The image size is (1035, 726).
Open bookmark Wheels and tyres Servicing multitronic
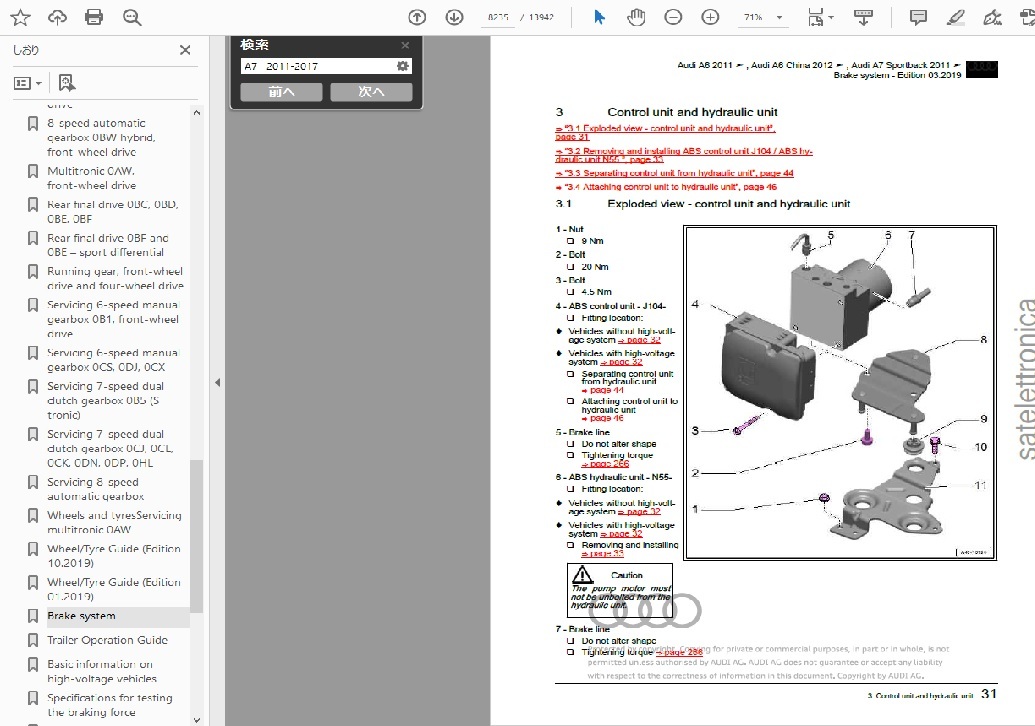(x=114, y=522)
